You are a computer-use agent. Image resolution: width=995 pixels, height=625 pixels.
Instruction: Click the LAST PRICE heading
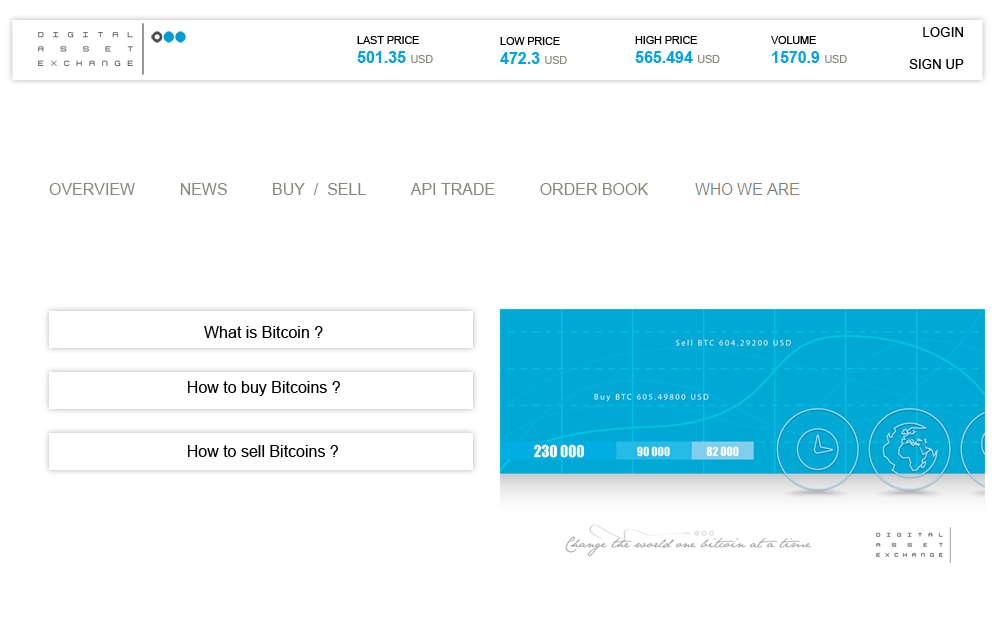pos(388,40)
